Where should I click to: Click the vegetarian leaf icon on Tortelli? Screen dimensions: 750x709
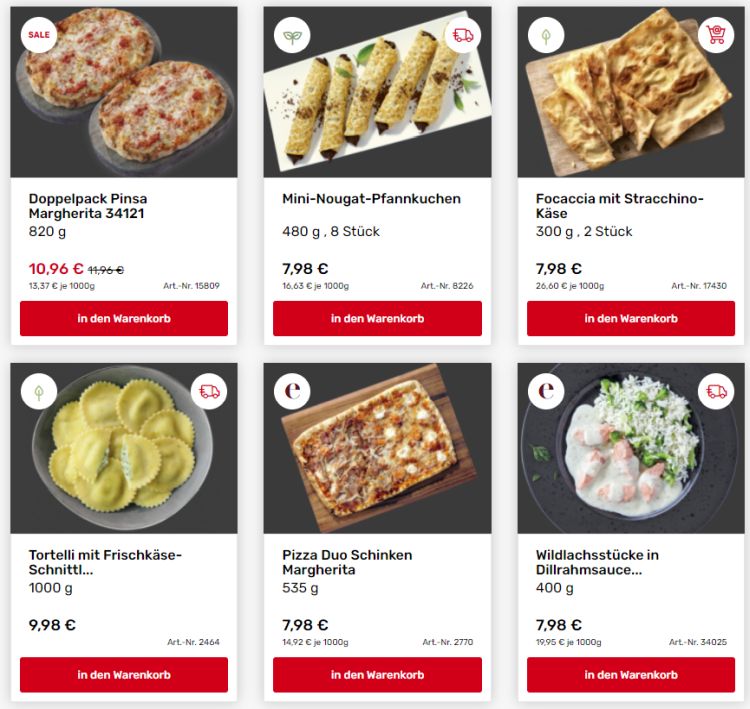(38, 391)
